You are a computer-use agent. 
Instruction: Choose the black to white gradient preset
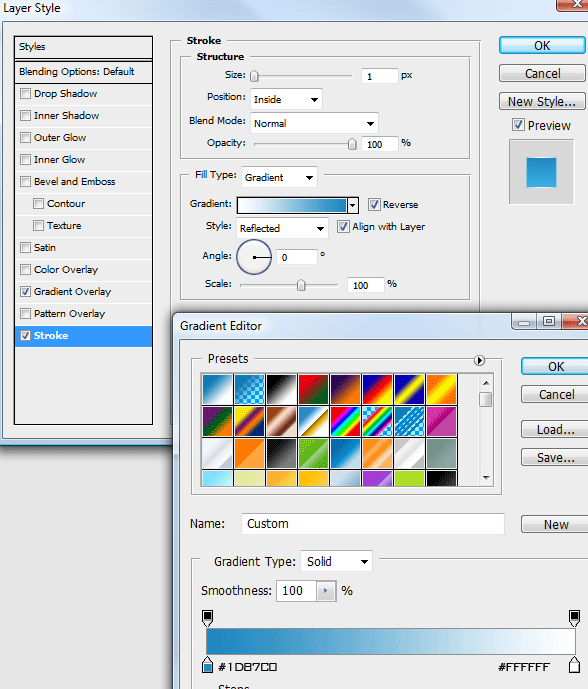tap(281, 389)
